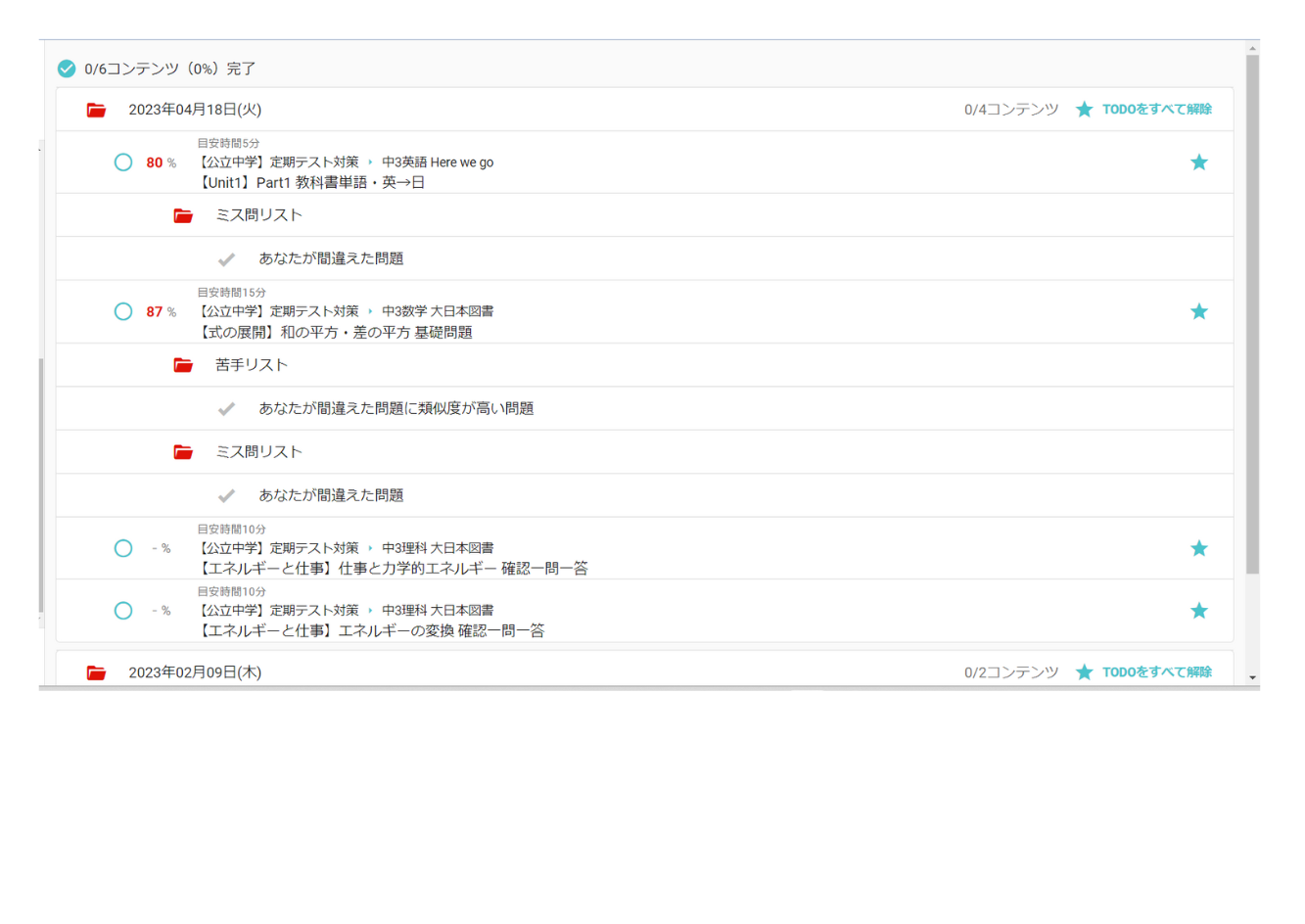Image resolution: width=1305 pixels, height=924 pixels.
Task: Expand the 2023年02月09日(木) date section
Action: [x=195, y=672]
